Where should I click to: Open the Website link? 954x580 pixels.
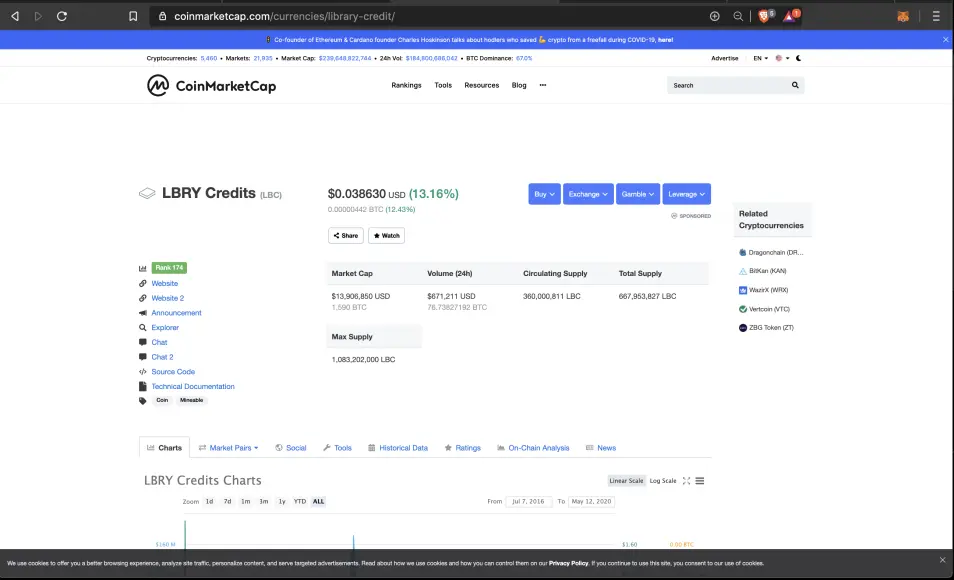click(165, 284)
